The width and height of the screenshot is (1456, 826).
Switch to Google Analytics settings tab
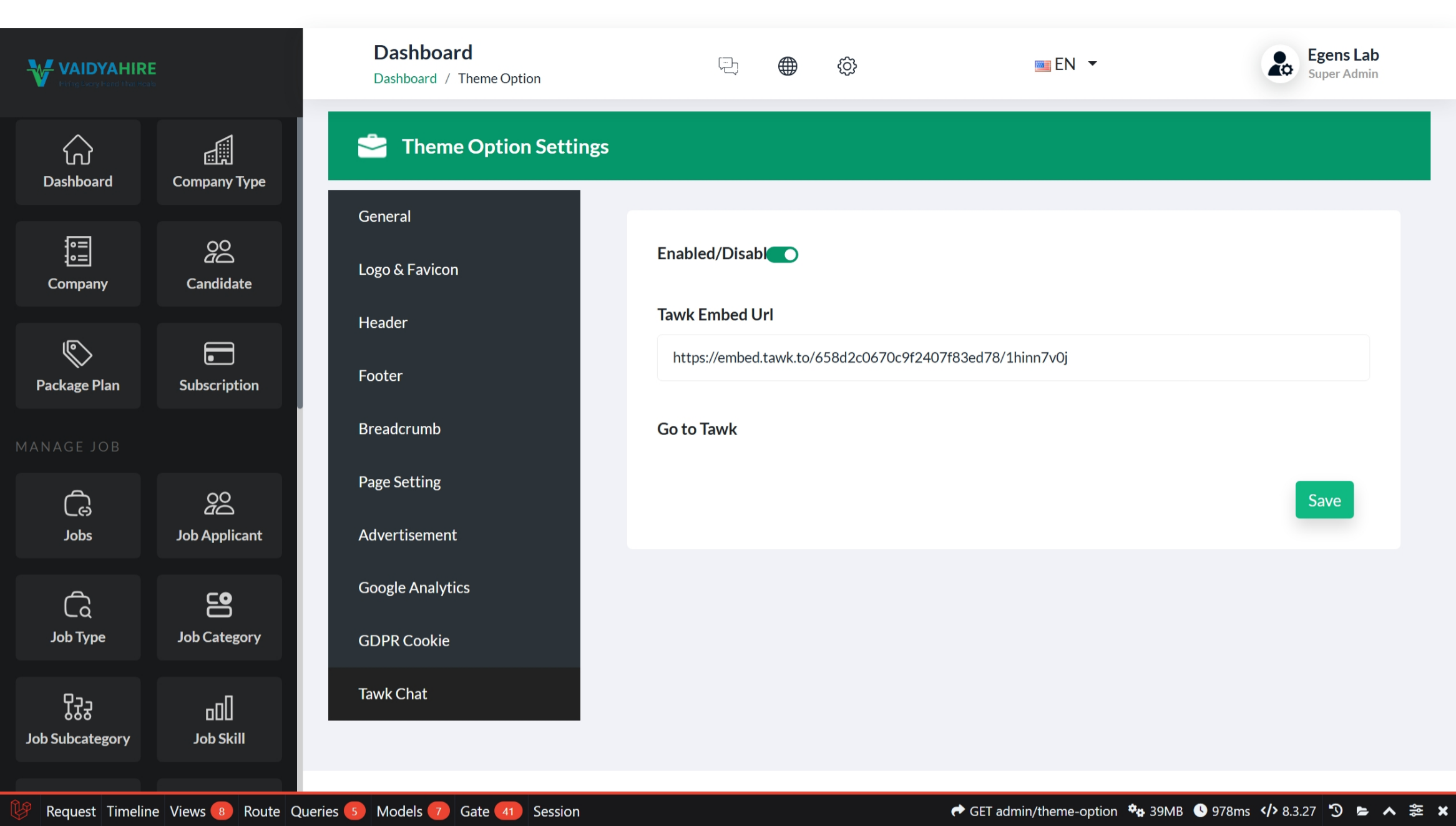(414, 588)
